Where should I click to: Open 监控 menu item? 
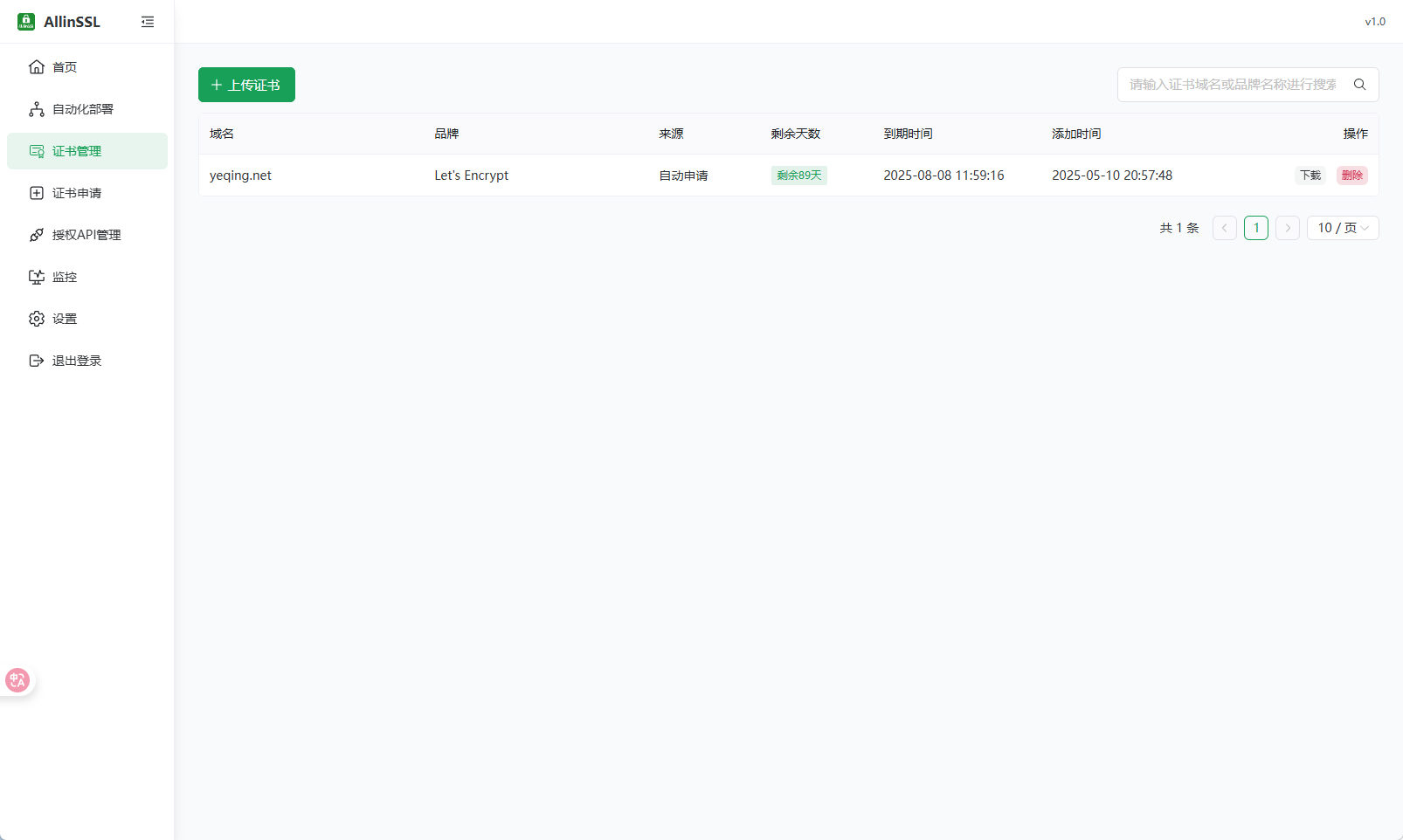click(87, 277)
